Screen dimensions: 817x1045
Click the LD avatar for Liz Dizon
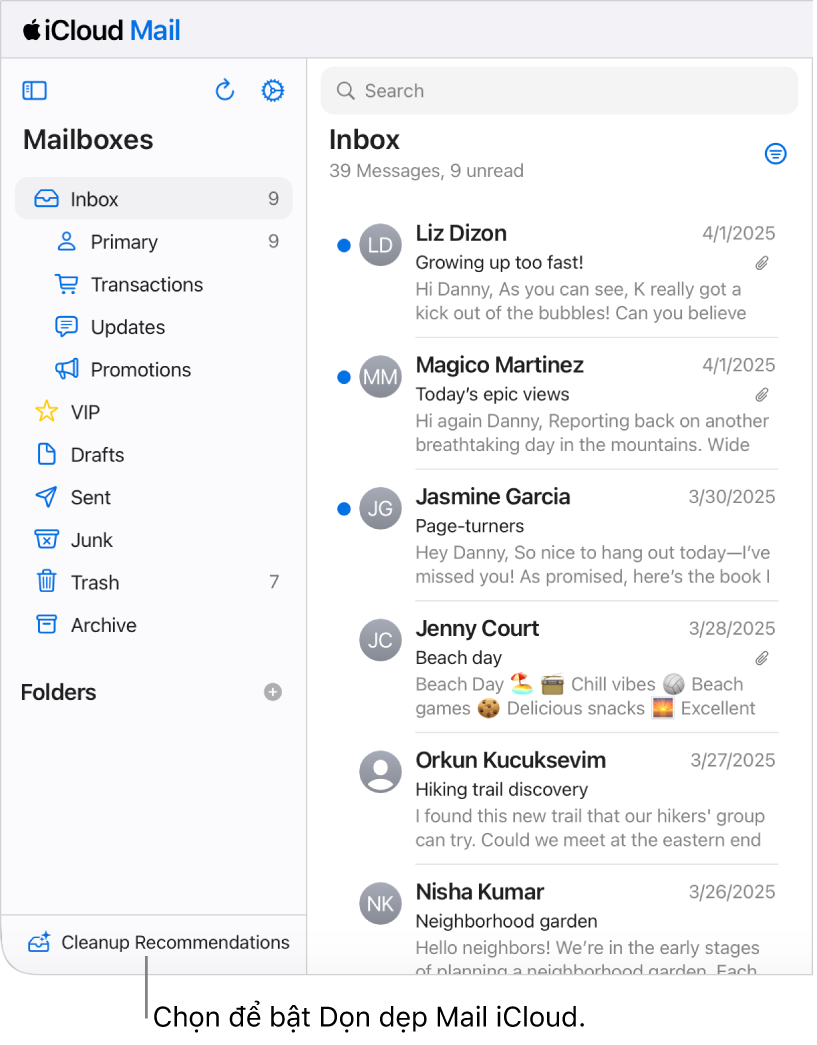[x=380, y=245]
